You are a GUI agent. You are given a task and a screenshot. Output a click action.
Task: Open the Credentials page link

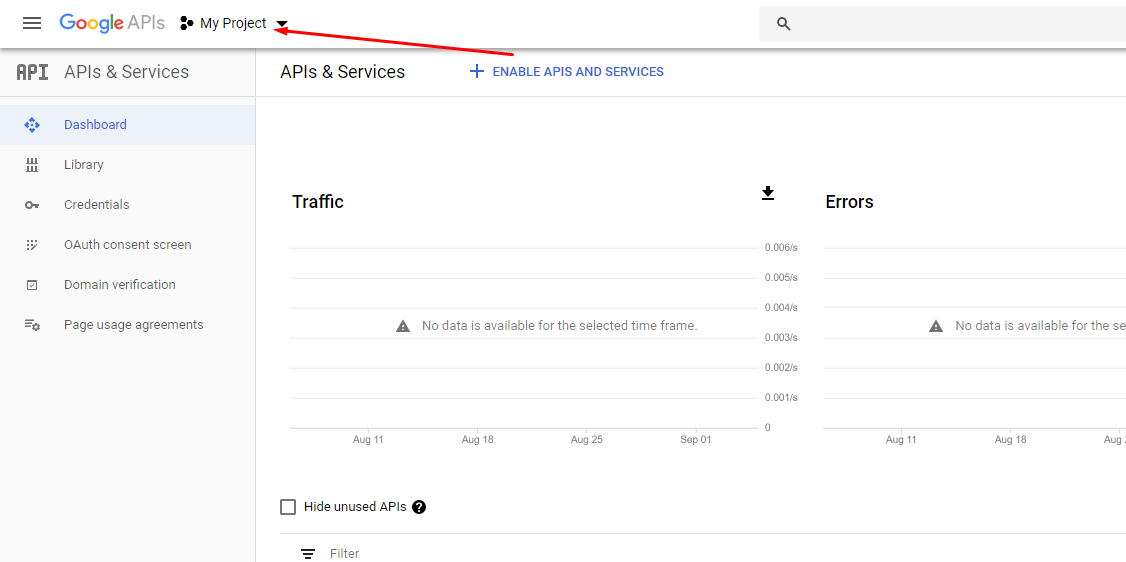click(96, 205)
